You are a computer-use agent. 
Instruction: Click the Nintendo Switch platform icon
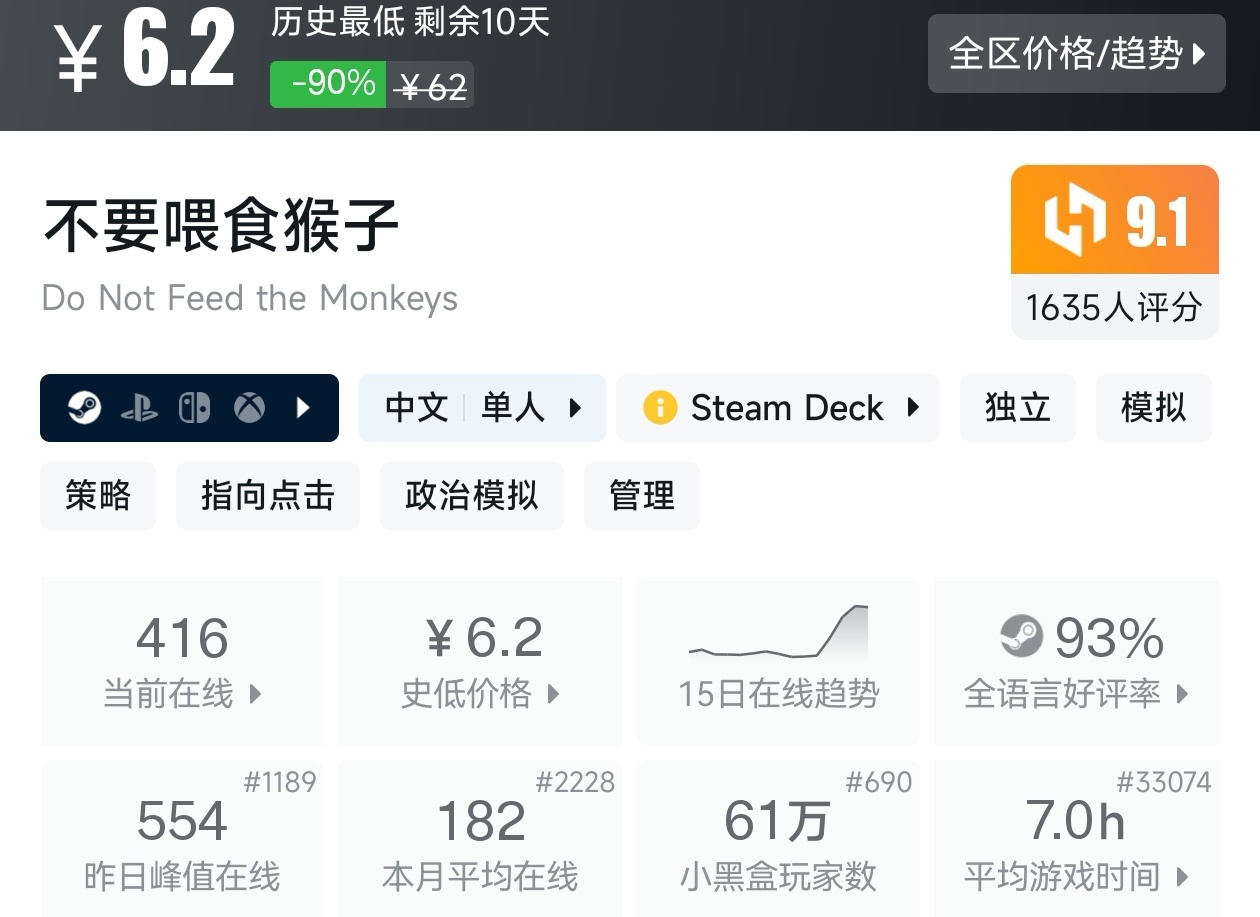coord(194,408)
